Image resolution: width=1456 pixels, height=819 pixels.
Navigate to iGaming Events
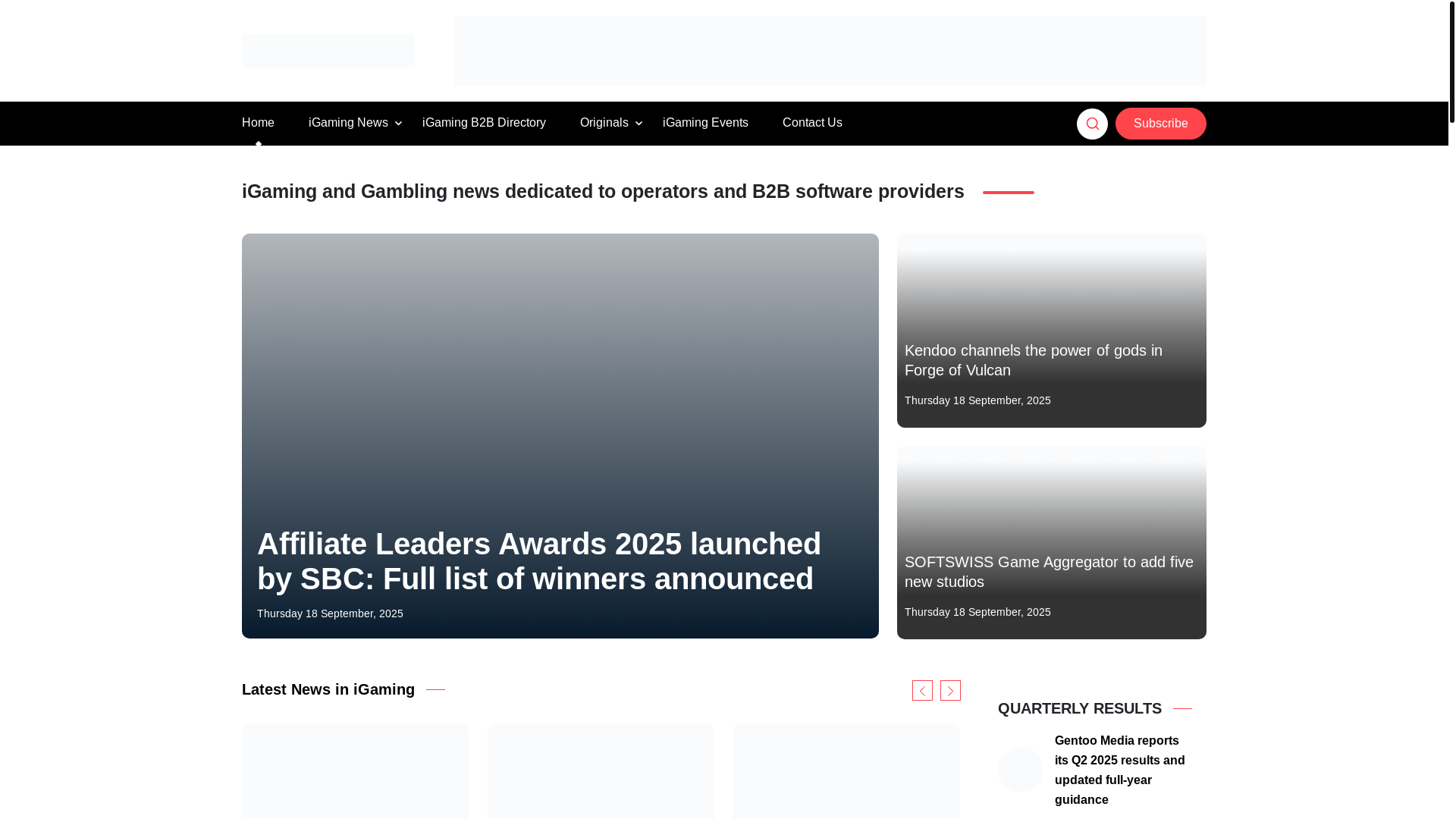coord(705,123)
